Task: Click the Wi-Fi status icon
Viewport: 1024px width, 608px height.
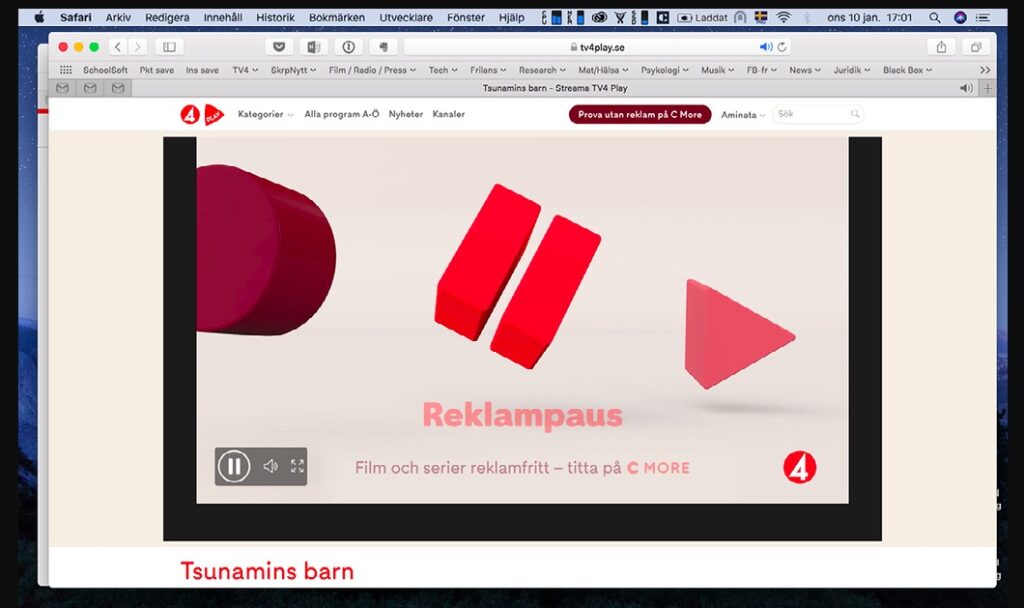Action: click(784, 18)
